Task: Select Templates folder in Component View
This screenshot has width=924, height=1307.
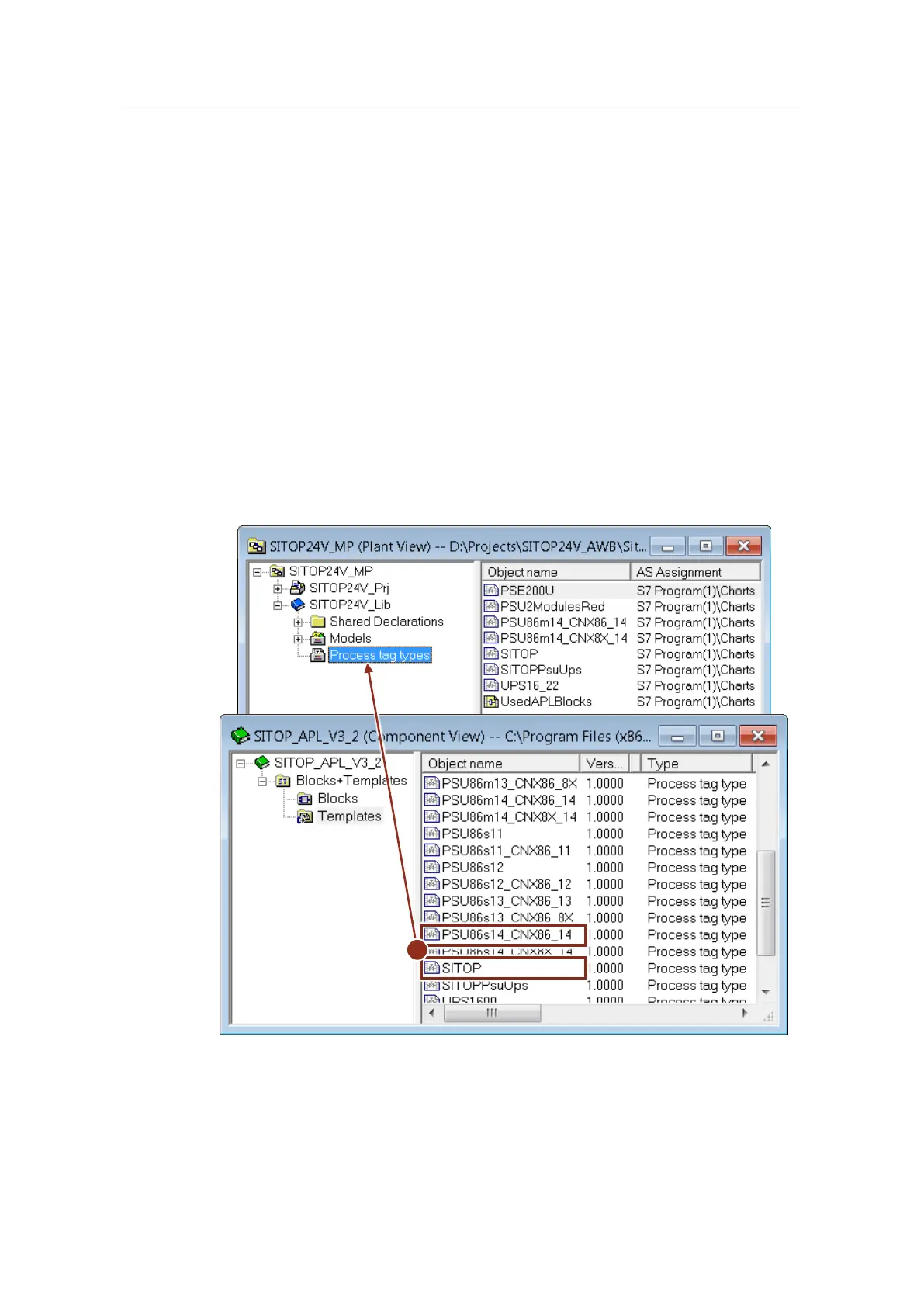Action: tap(349, 816)
